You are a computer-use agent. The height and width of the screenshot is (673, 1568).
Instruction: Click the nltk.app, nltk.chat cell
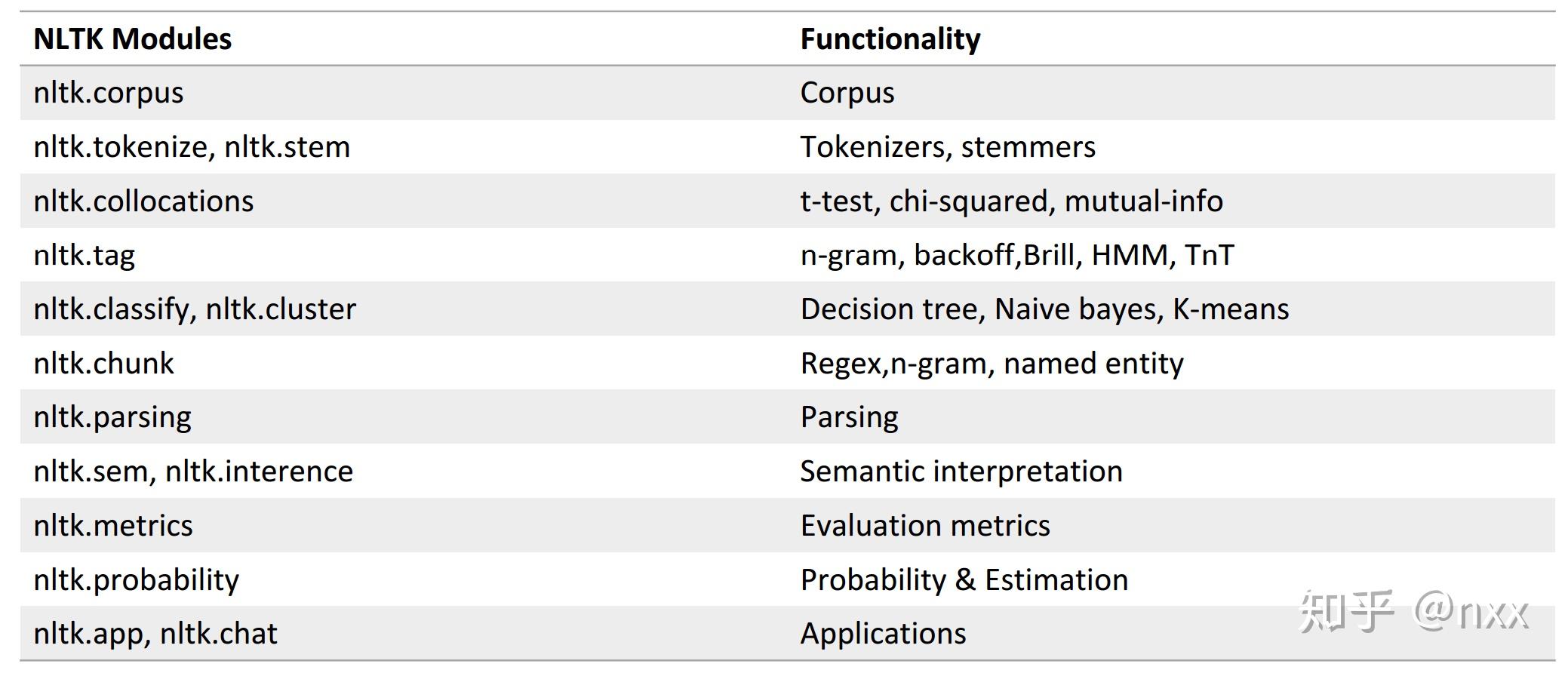click(155, 634)
